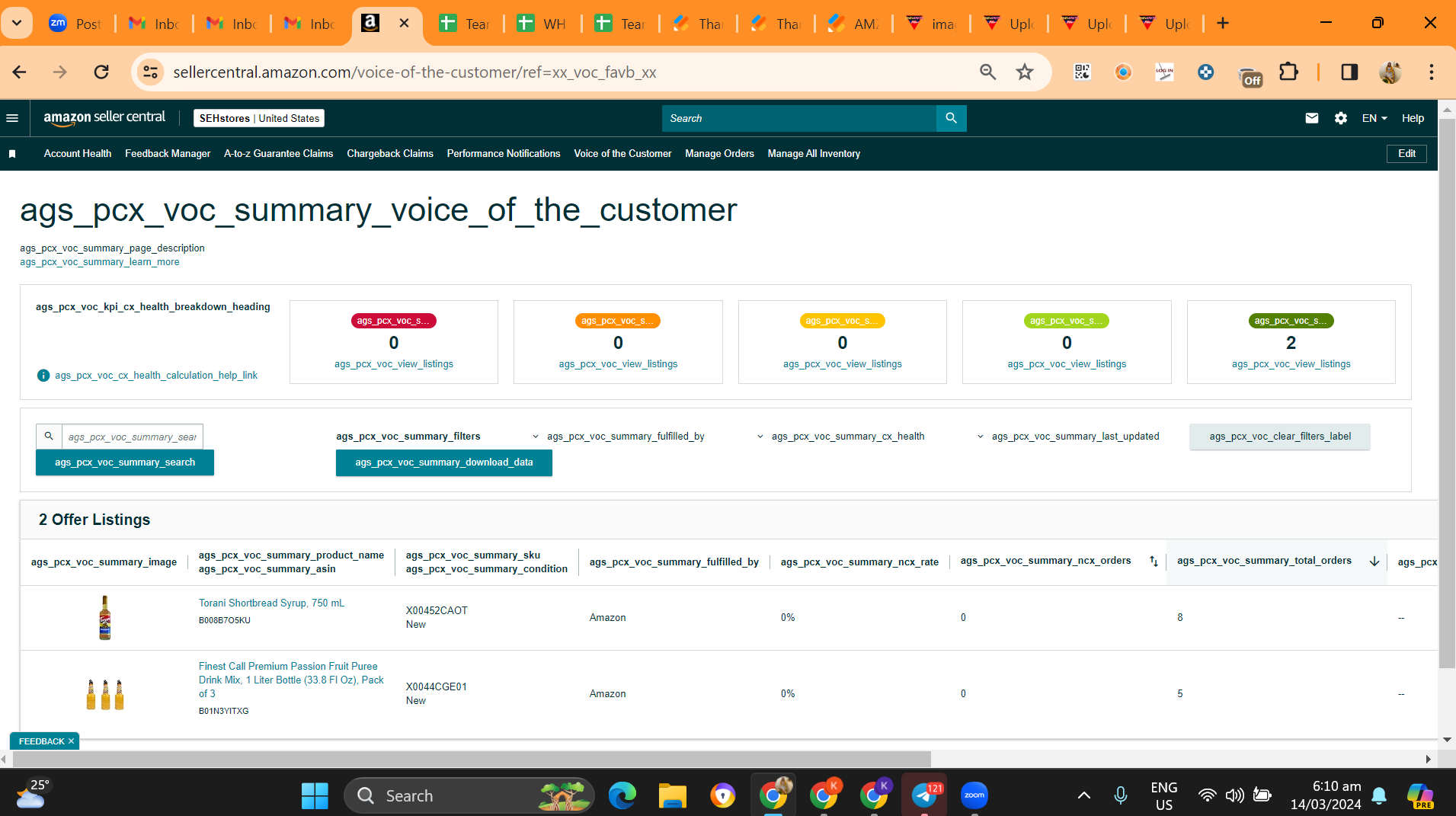1456x816 pixels.
Task: Open Torani Shortbread Syrup product link
Action: point(272,603)
